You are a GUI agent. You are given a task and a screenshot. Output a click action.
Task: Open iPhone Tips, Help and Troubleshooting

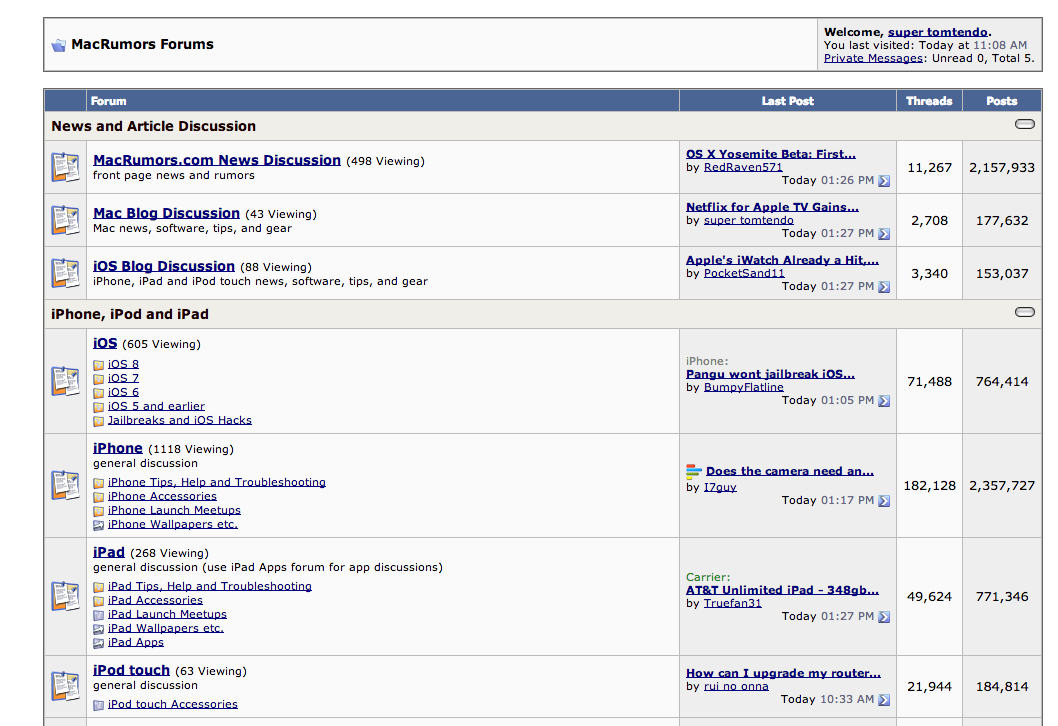pyautogui.click(x=217, y=482)
